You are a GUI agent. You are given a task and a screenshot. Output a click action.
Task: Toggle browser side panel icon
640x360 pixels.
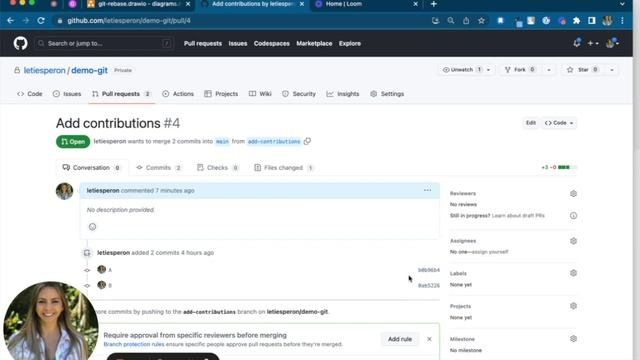[592, 20]
